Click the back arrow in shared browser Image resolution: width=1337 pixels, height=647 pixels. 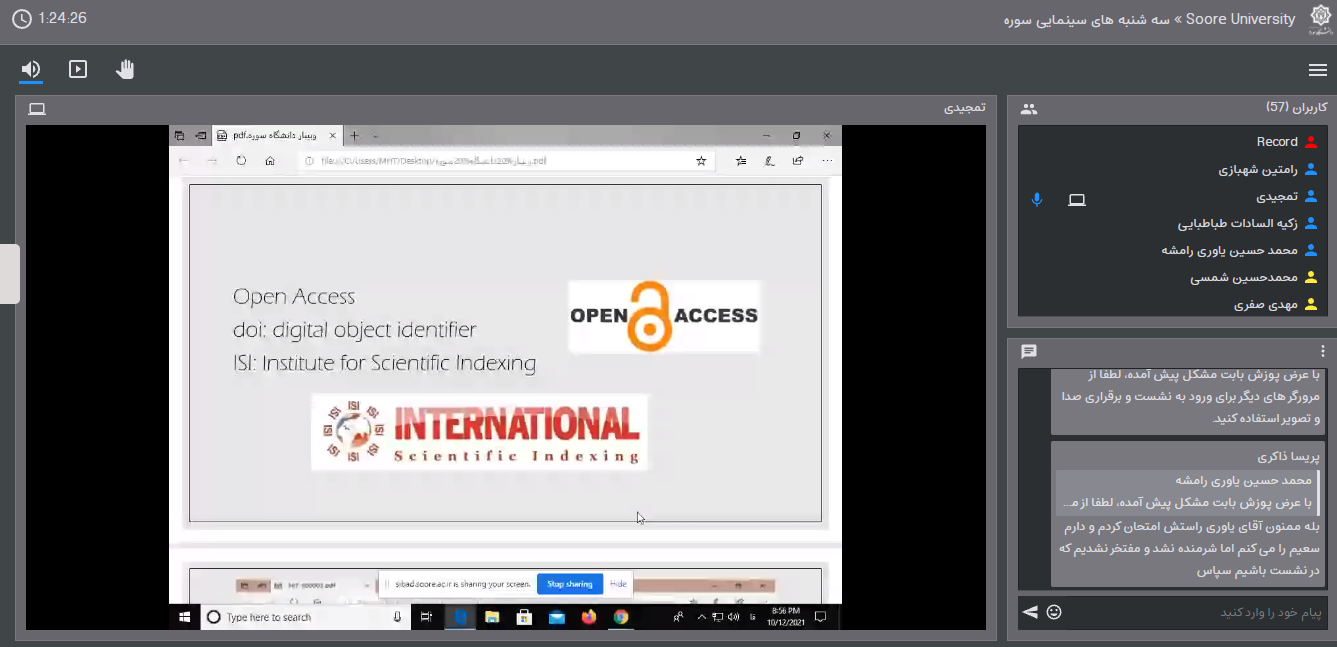(183, 161)
